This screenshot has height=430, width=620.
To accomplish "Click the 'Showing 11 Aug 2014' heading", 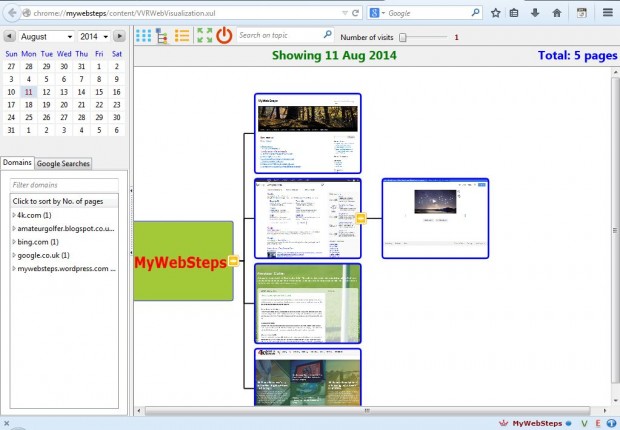I will [334, 55].
